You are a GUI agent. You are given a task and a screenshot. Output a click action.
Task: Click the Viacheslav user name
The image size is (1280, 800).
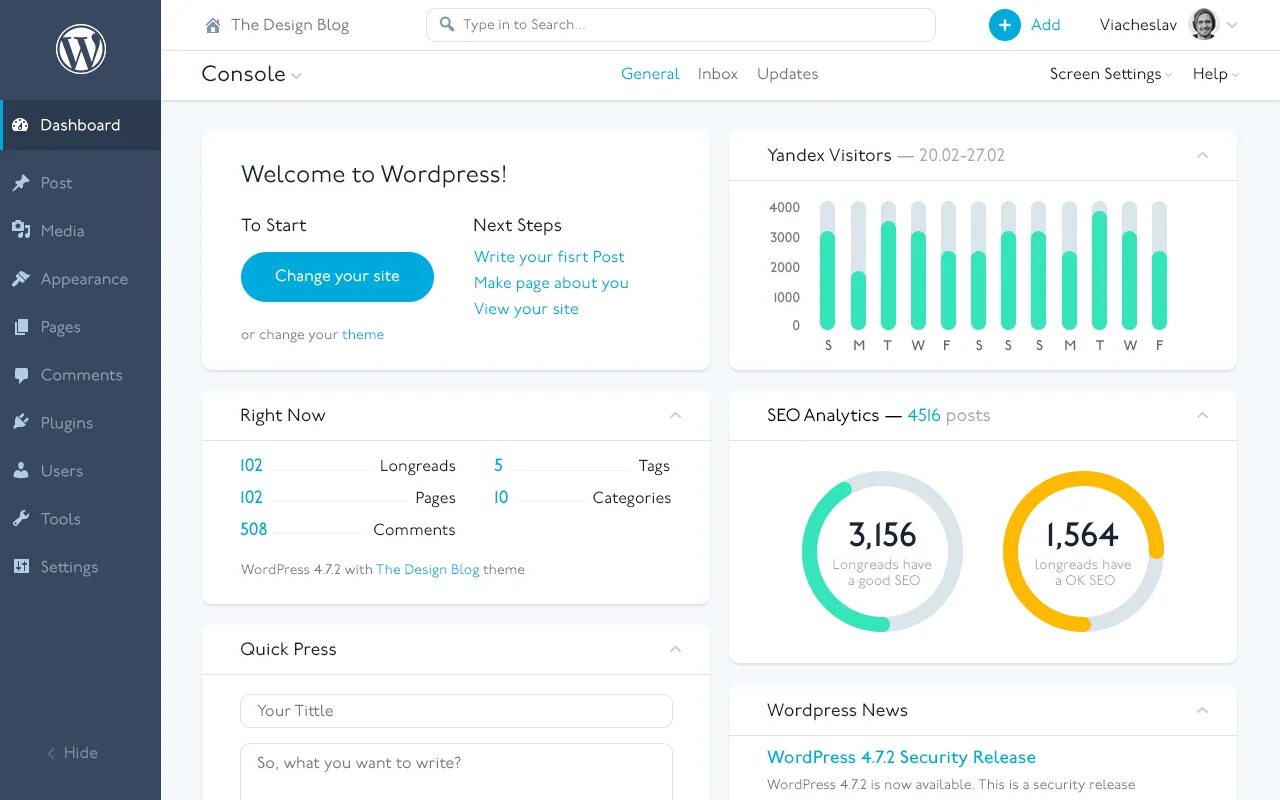(x=1138, y=25)
